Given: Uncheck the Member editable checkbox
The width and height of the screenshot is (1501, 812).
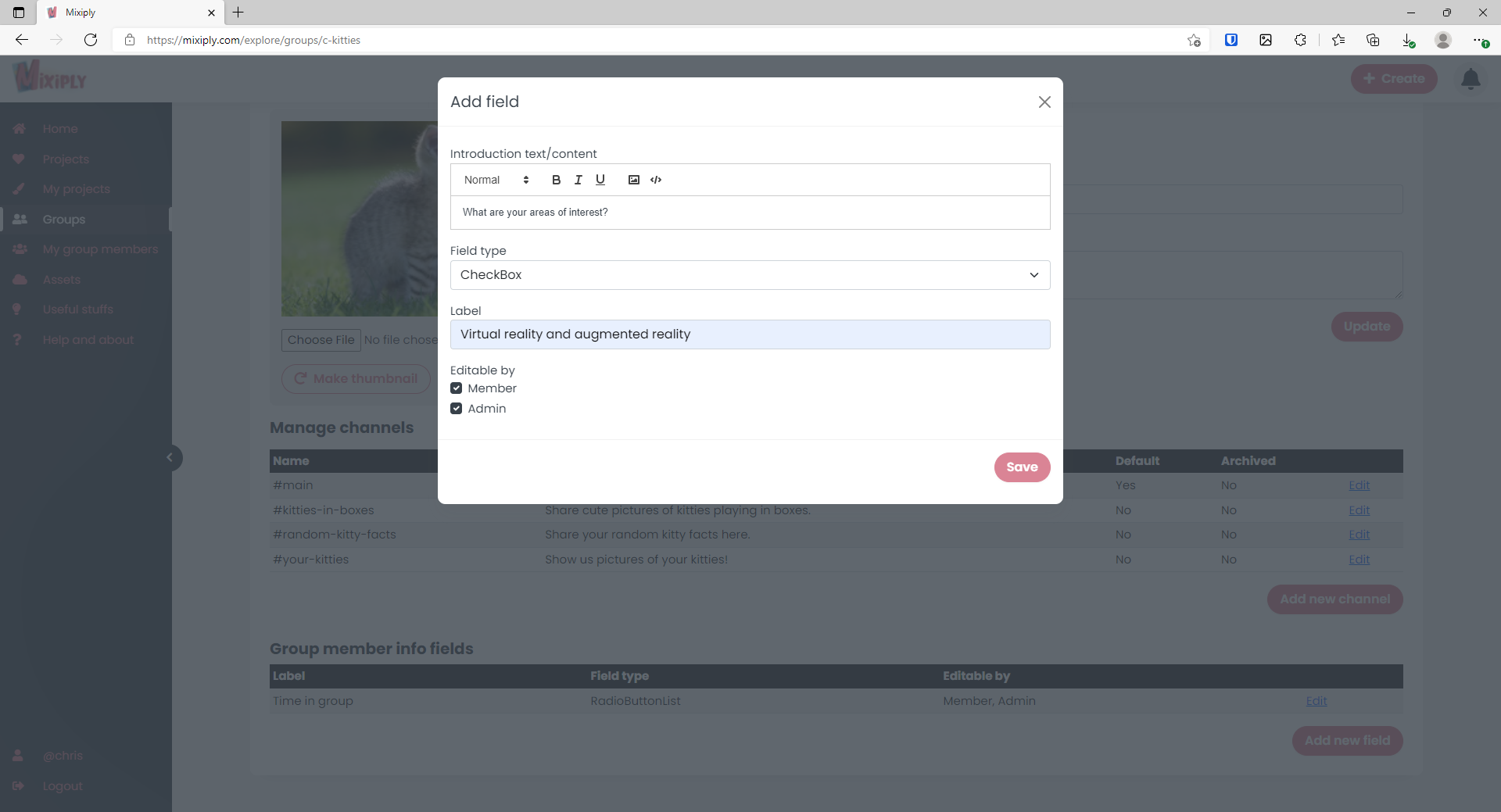Looking at the screenshot, I should point(457,388).
